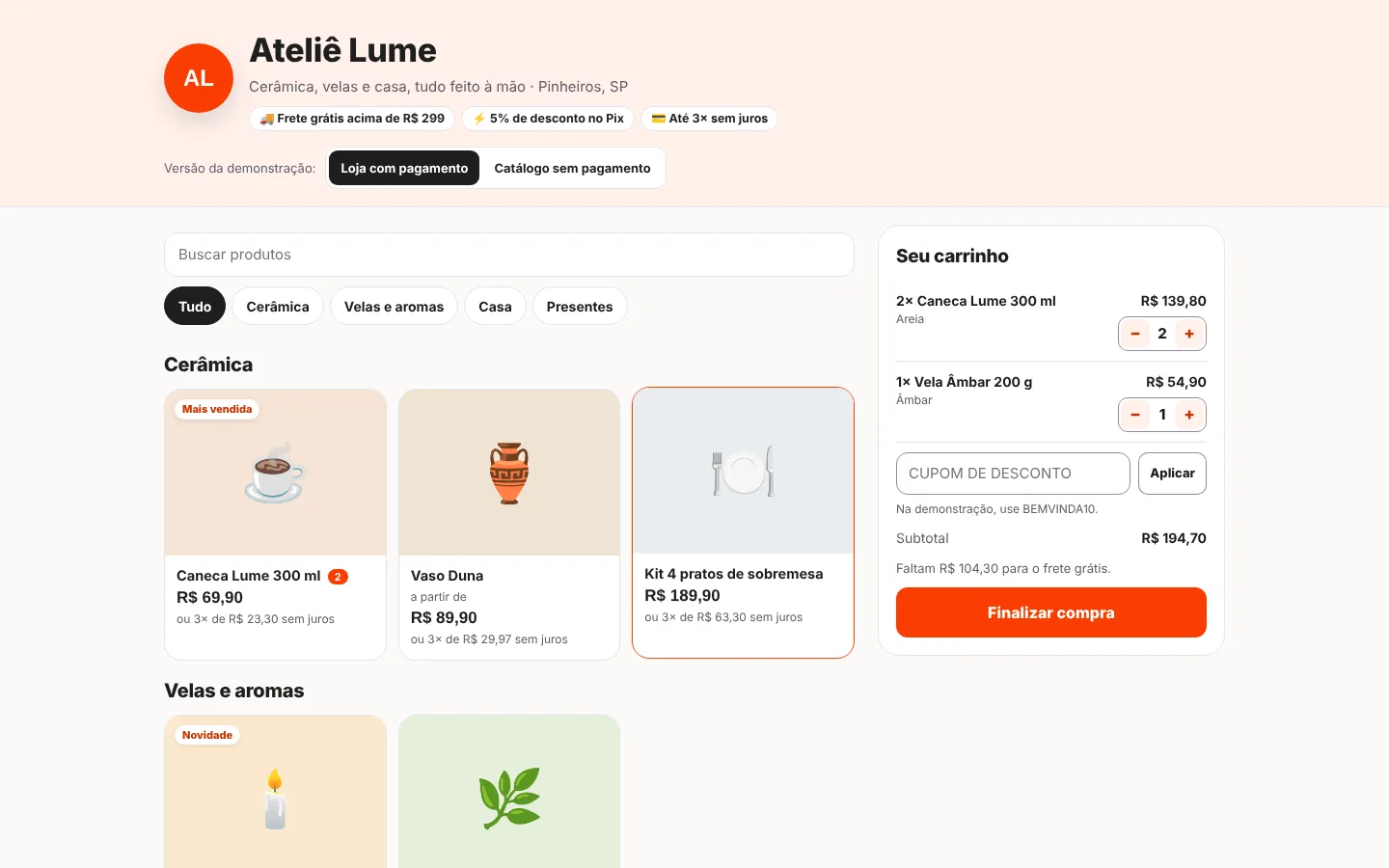Click the R$ 89,90 price
This screenshot has width=1389, height=868.
pos(444,618)
